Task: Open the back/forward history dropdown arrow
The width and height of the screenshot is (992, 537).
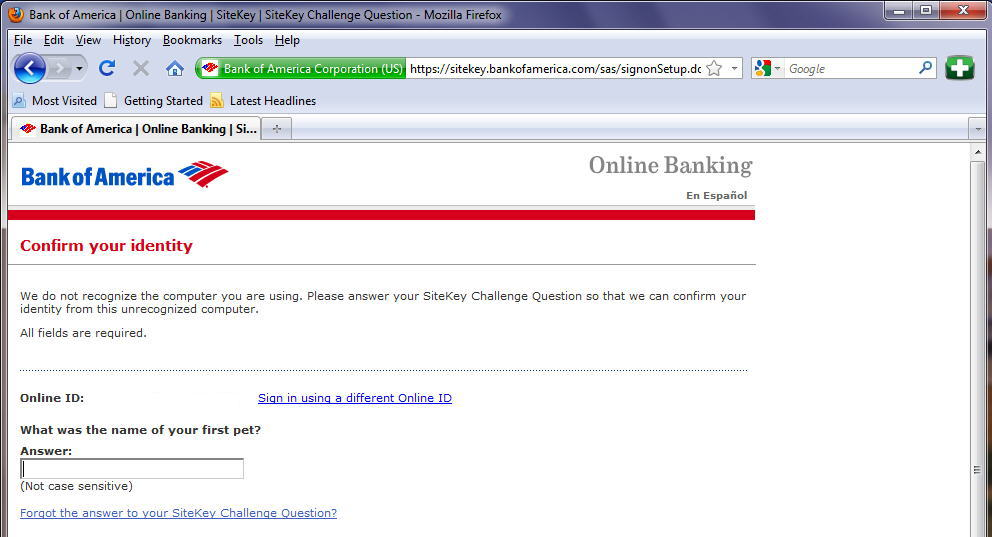Action: [79, 68]
